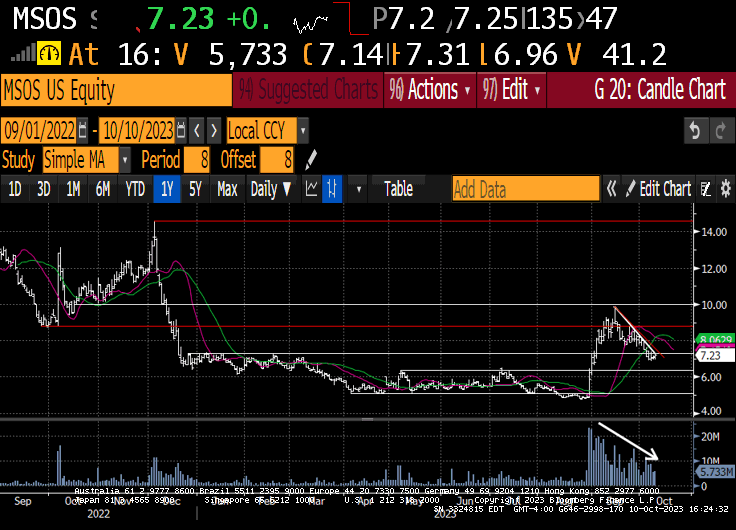Viewport: 736px width, 530px height.
Task: Click the 5.733M volume axis label
Action: coord(715,471)
